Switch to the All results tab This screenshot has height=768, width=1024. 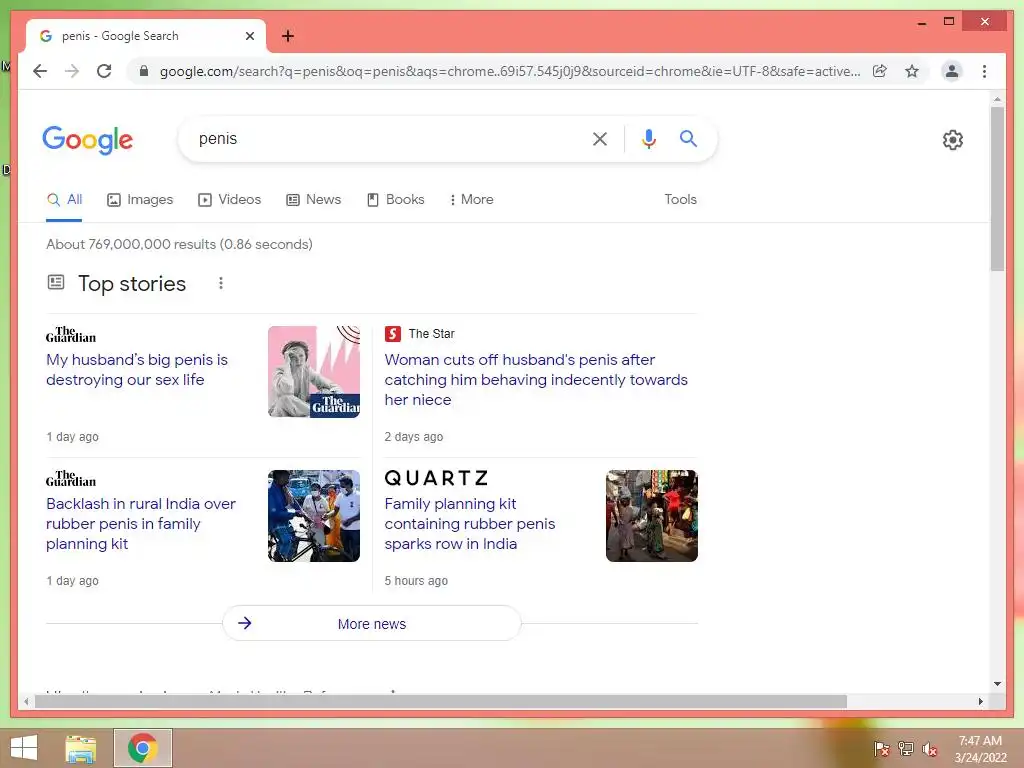[64, 199]
